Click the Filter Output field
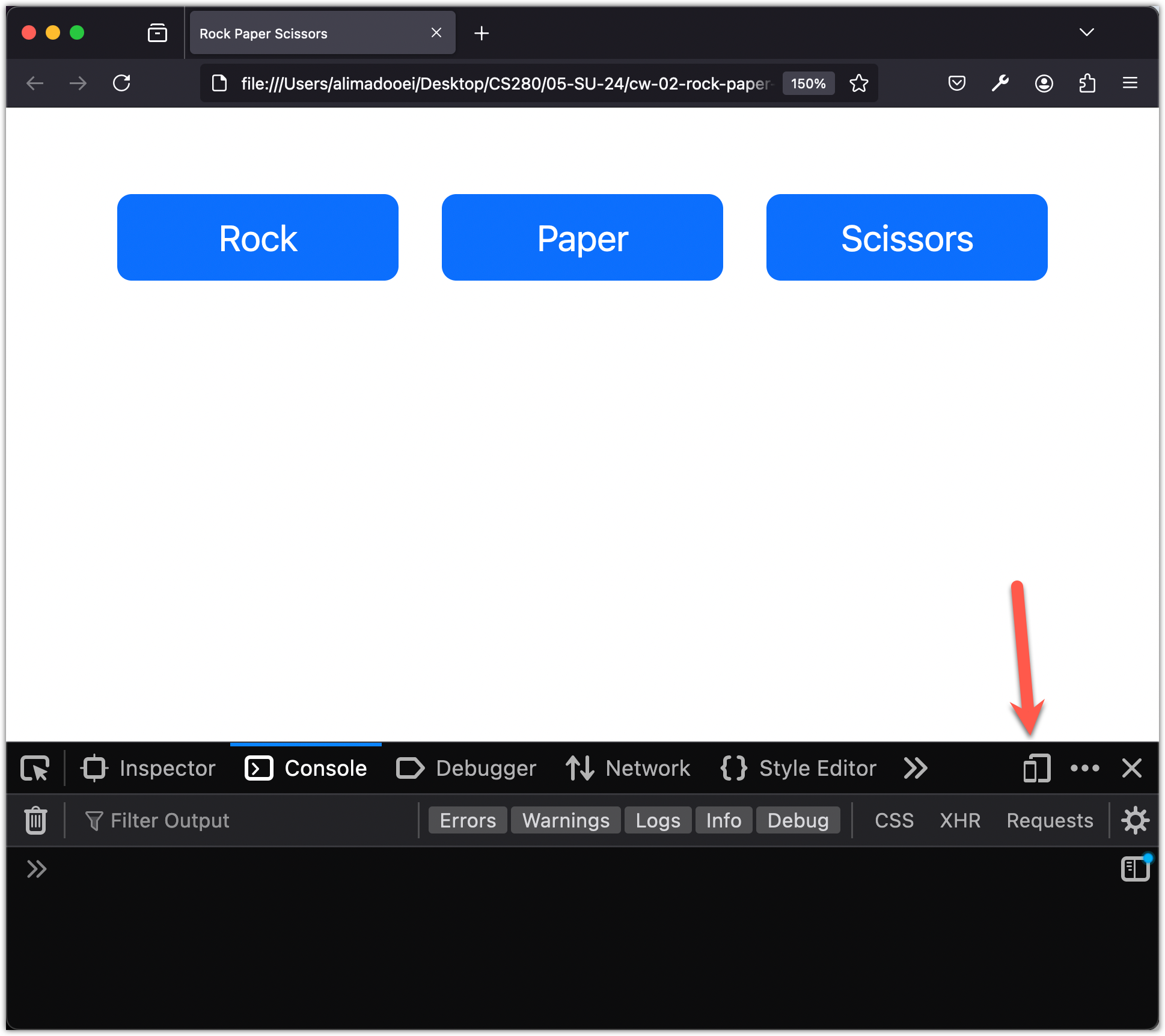Viewport: 1165px width, 1036px height. [x=240, y=820]
